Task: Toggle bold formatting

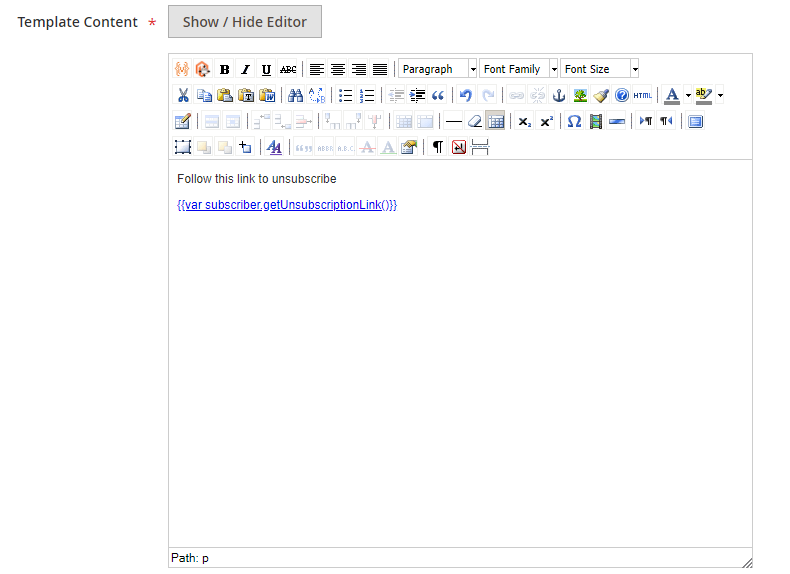Action: 224,69
